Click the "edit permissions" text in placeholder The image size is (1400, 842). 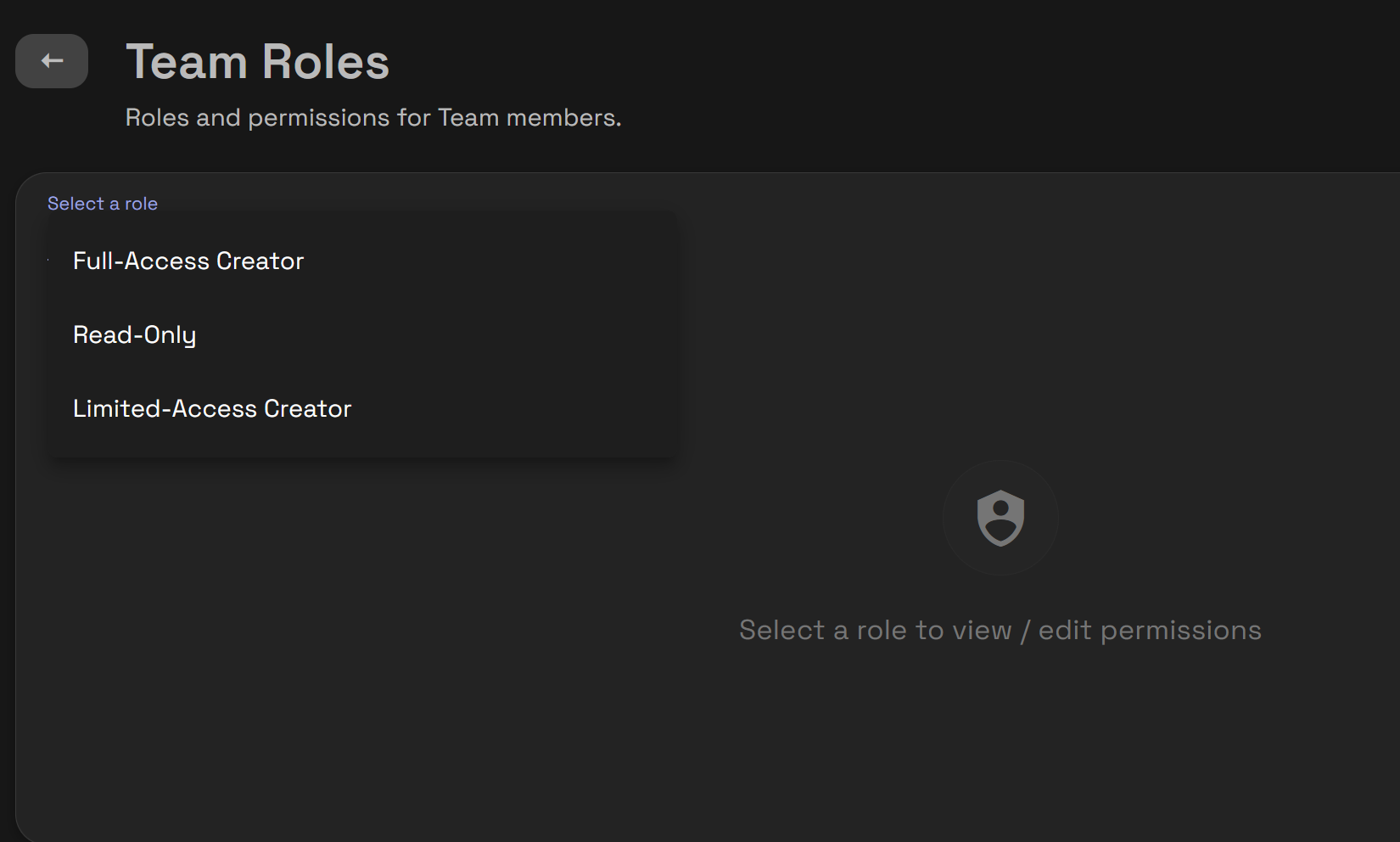[1150, 630]
